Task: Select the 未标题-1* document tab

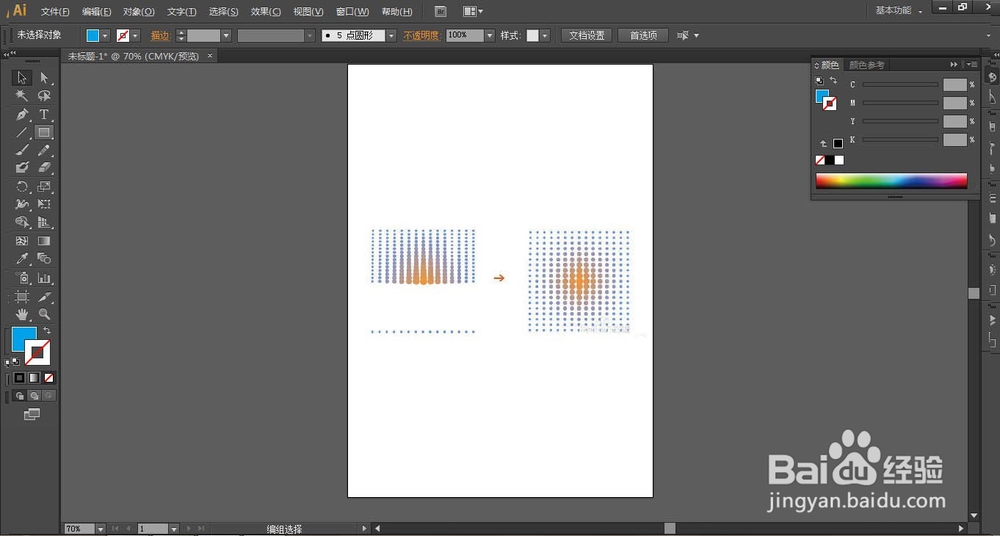Action: [x=134, y=56]
